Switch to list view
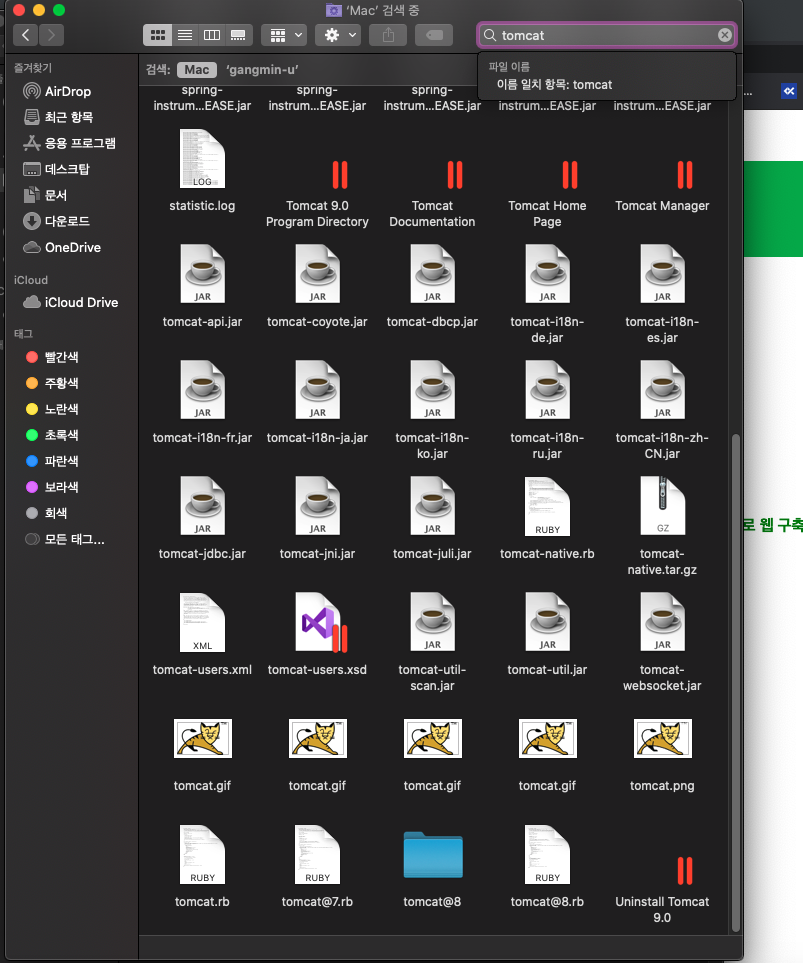 coord(185,35)
